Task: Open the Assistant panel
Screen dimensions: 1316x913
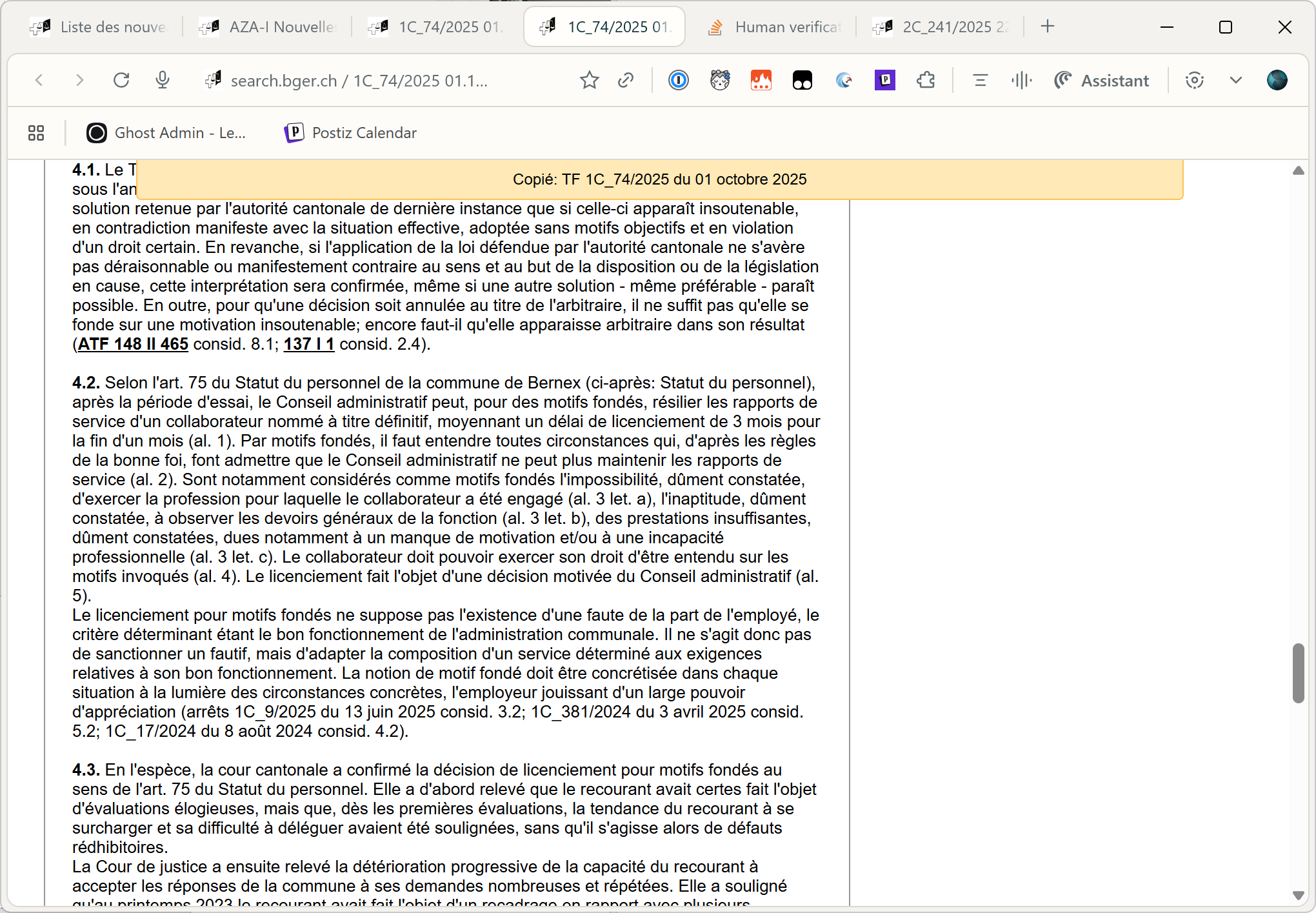Action: tap(1102, 81)
